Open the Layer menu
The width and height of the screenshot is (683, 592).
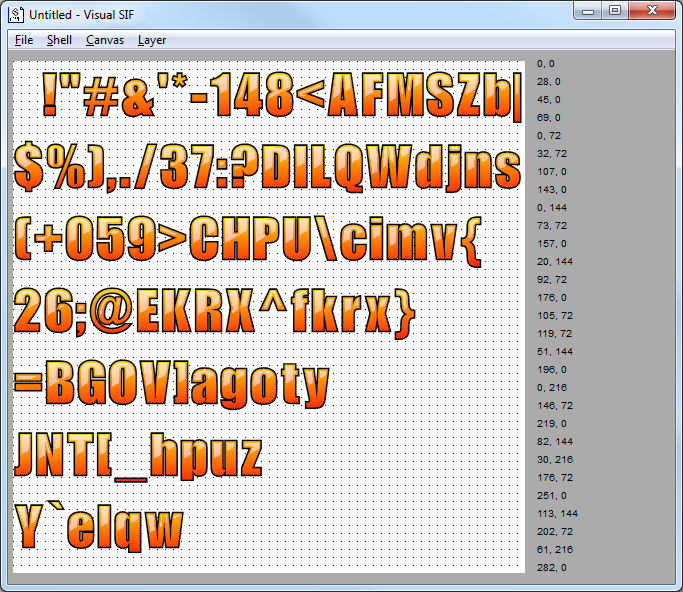(152, 40)
